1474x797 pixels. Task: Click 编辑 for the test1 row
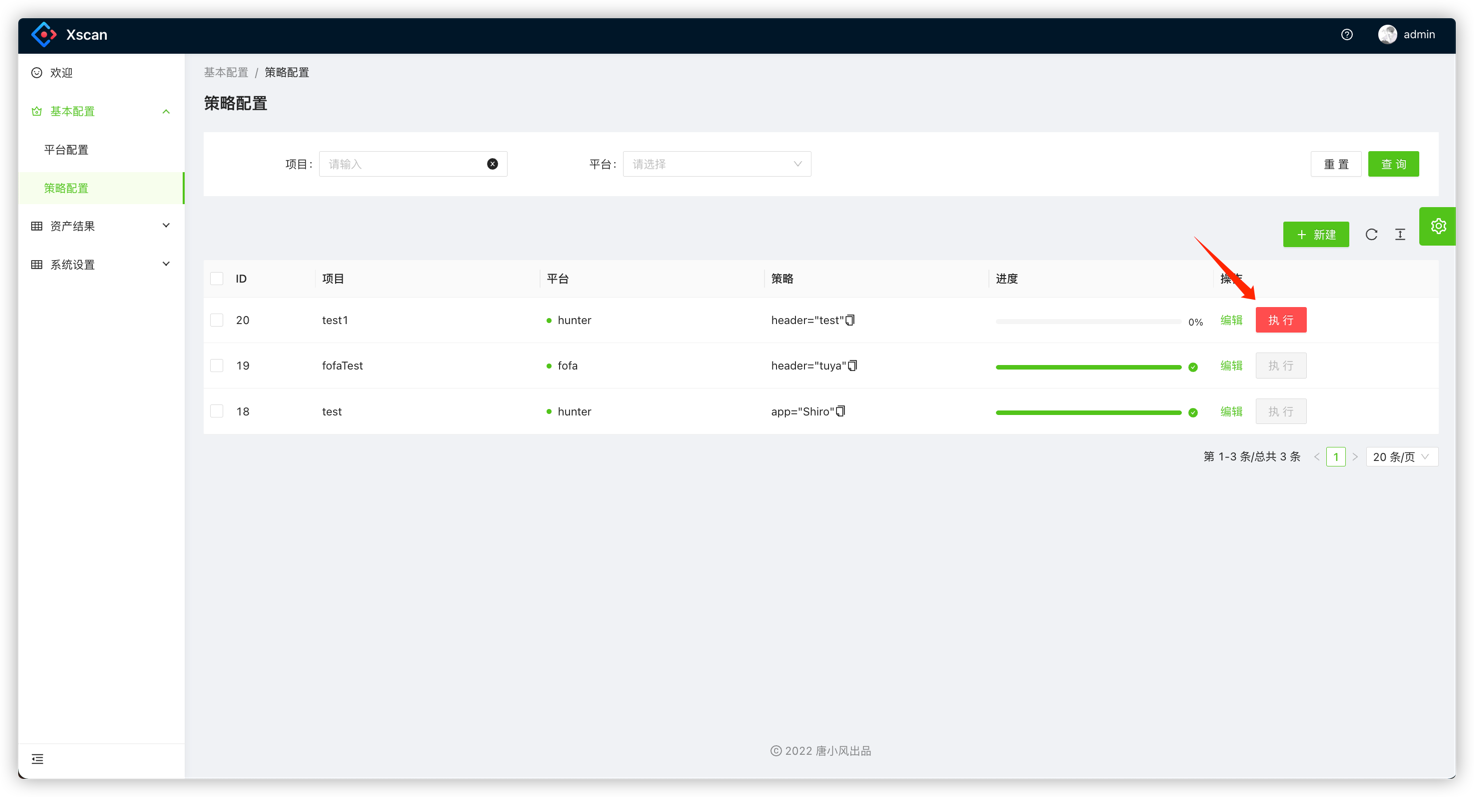[x=1232, y=320]
